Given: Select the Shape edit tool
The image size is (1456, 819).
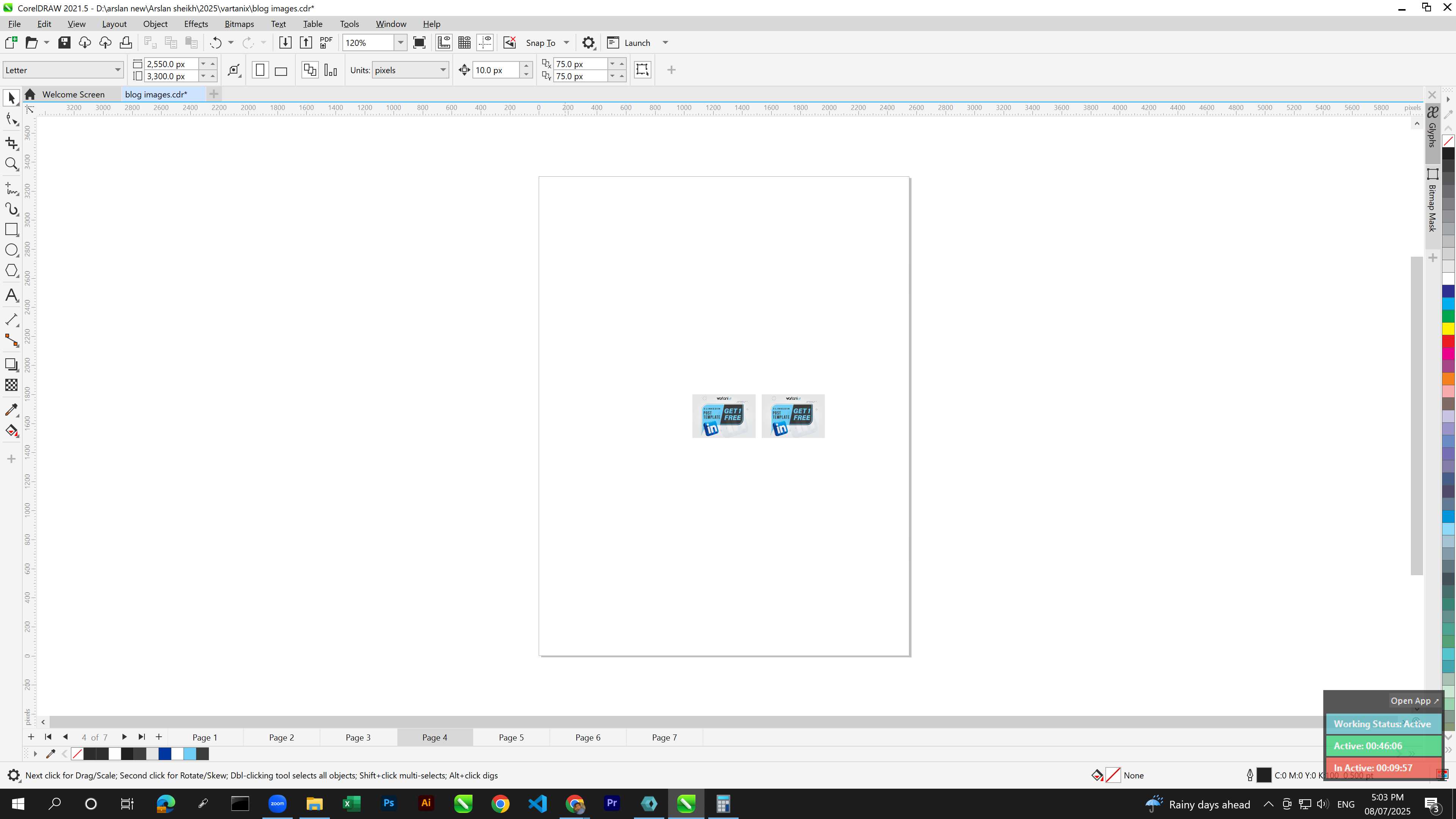Looking at the screenshot, I should (11, 119).
